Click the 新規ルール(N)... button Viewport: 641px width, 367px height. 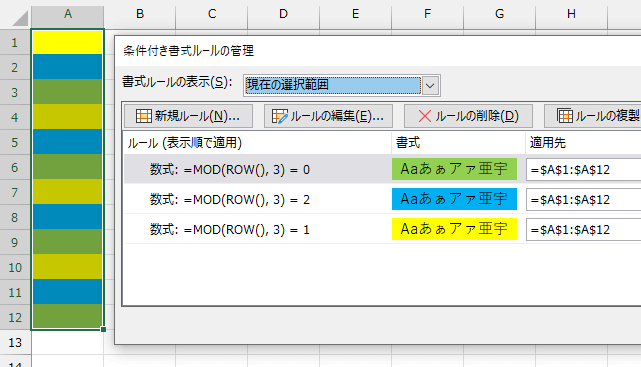click(188, 116)
